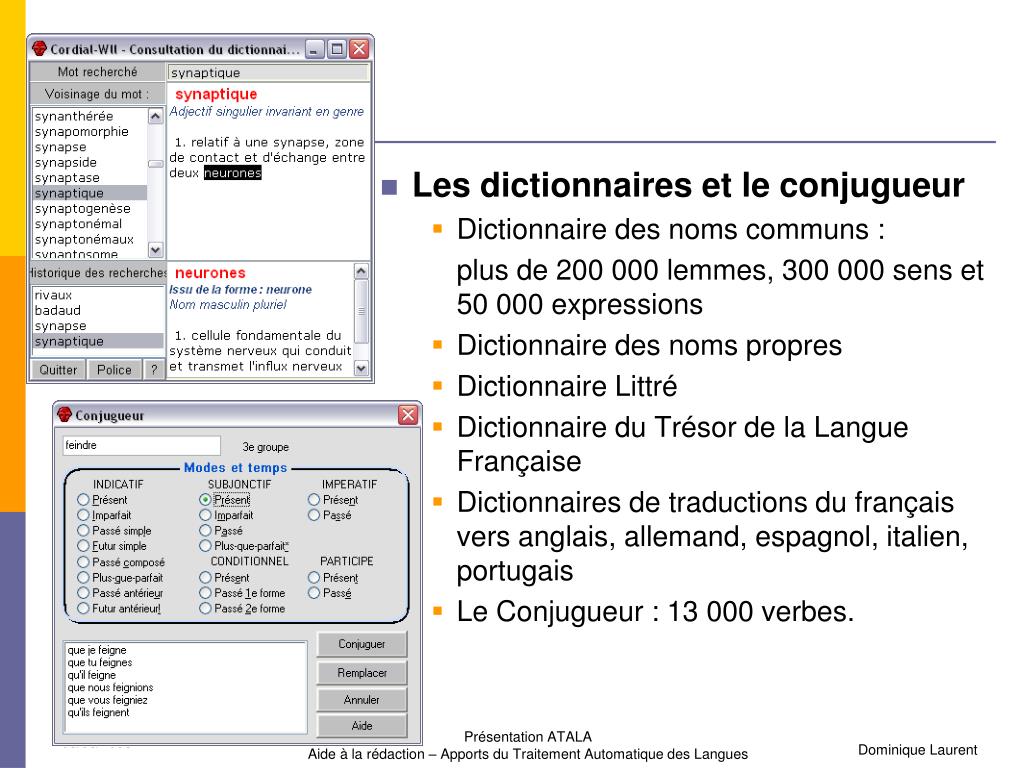The image size is (1024, 768).
Task: Click the Annuler button
Action: point(362,699)
